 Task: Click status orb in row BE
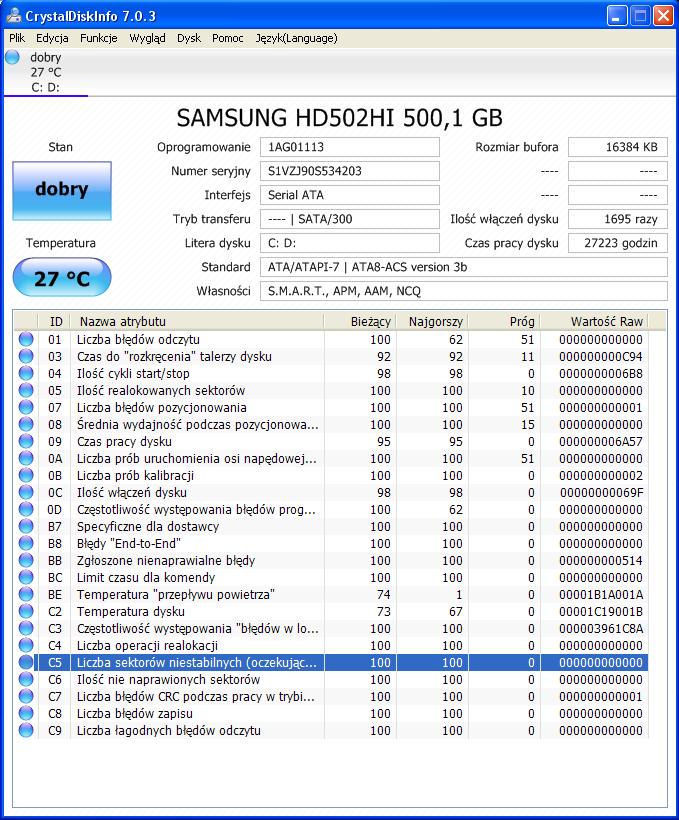point(26,594)
